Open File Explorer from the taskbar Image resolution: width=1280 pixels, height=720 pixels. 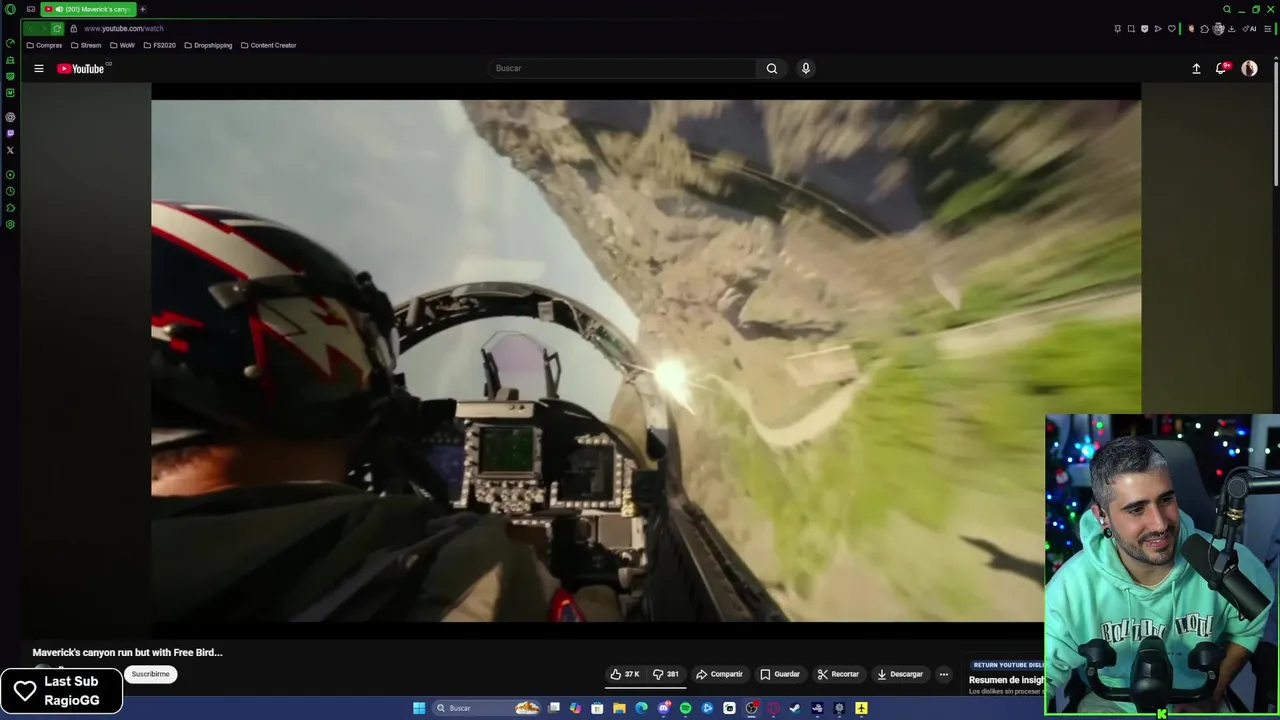[619, 708]
